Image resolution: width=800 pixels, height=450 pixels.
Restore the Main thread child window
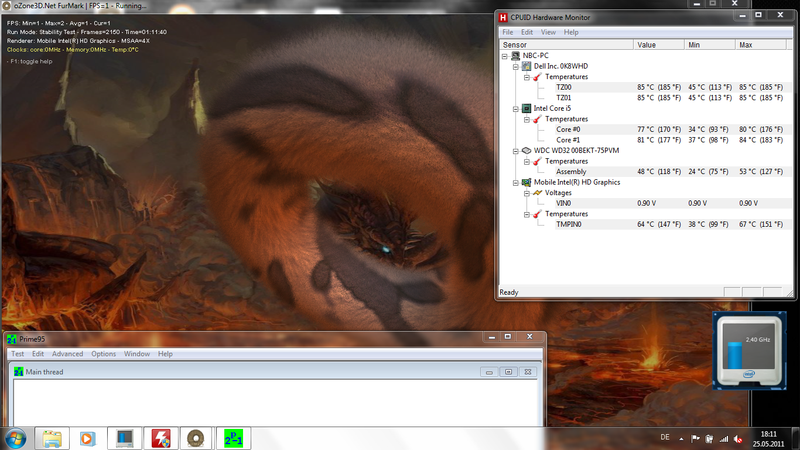click(x=508, y=372)
